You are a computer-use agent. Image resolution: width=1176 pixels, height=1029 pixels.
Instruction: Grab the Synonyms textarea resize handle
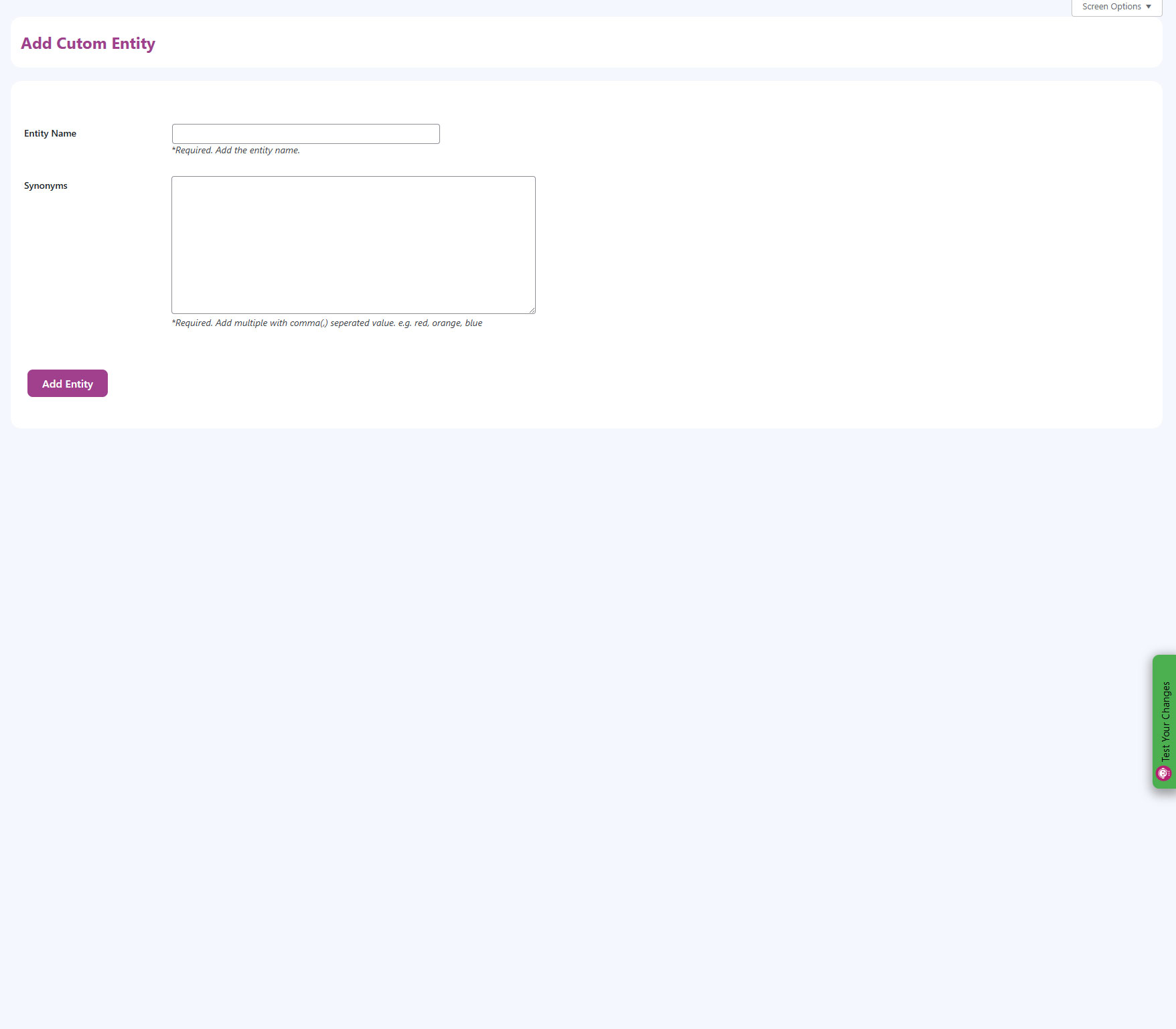(x=532, y=310)
